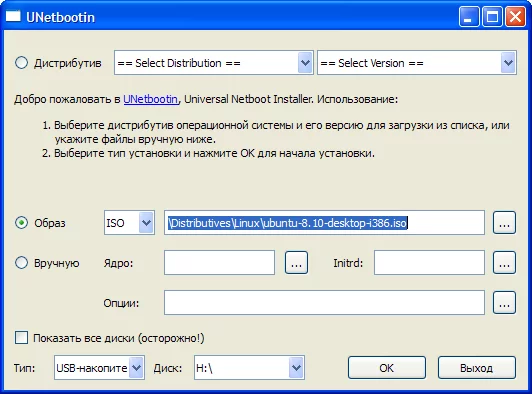Open the Диск H:\ drive dropdown

[249, 368]
